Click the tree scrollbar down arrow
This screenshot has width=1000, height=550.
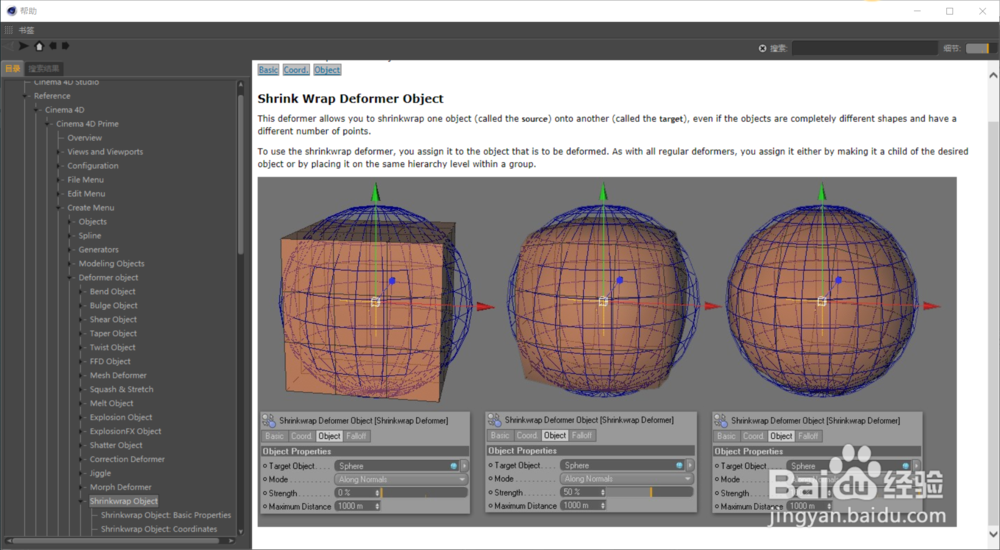240,531
